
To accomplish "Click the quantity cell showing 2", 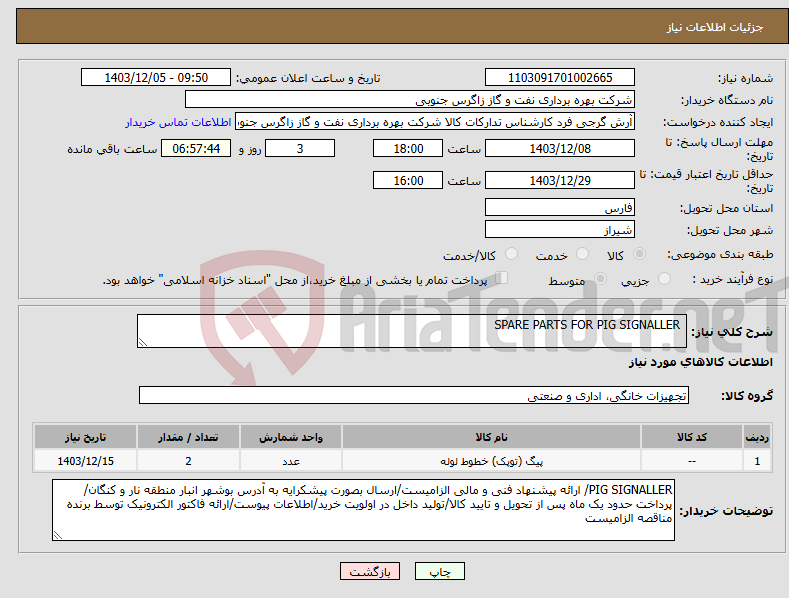I will tap(188, 461).
